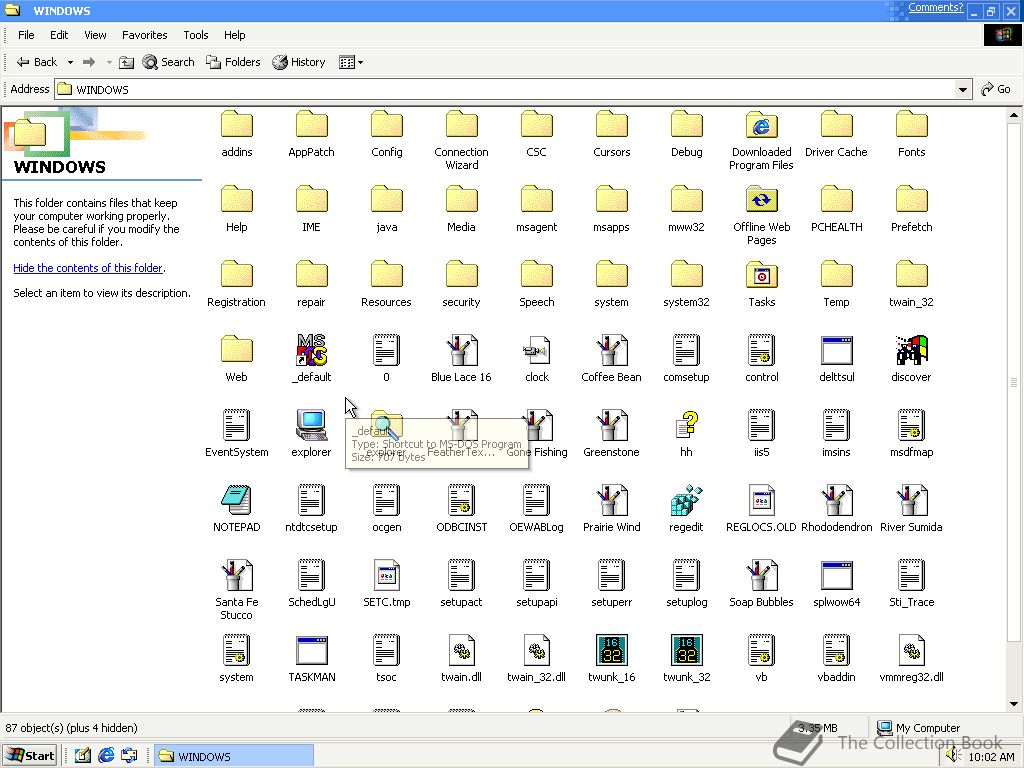Toggle the Folders pane button

pyautogui.click(x=233, y=62)
